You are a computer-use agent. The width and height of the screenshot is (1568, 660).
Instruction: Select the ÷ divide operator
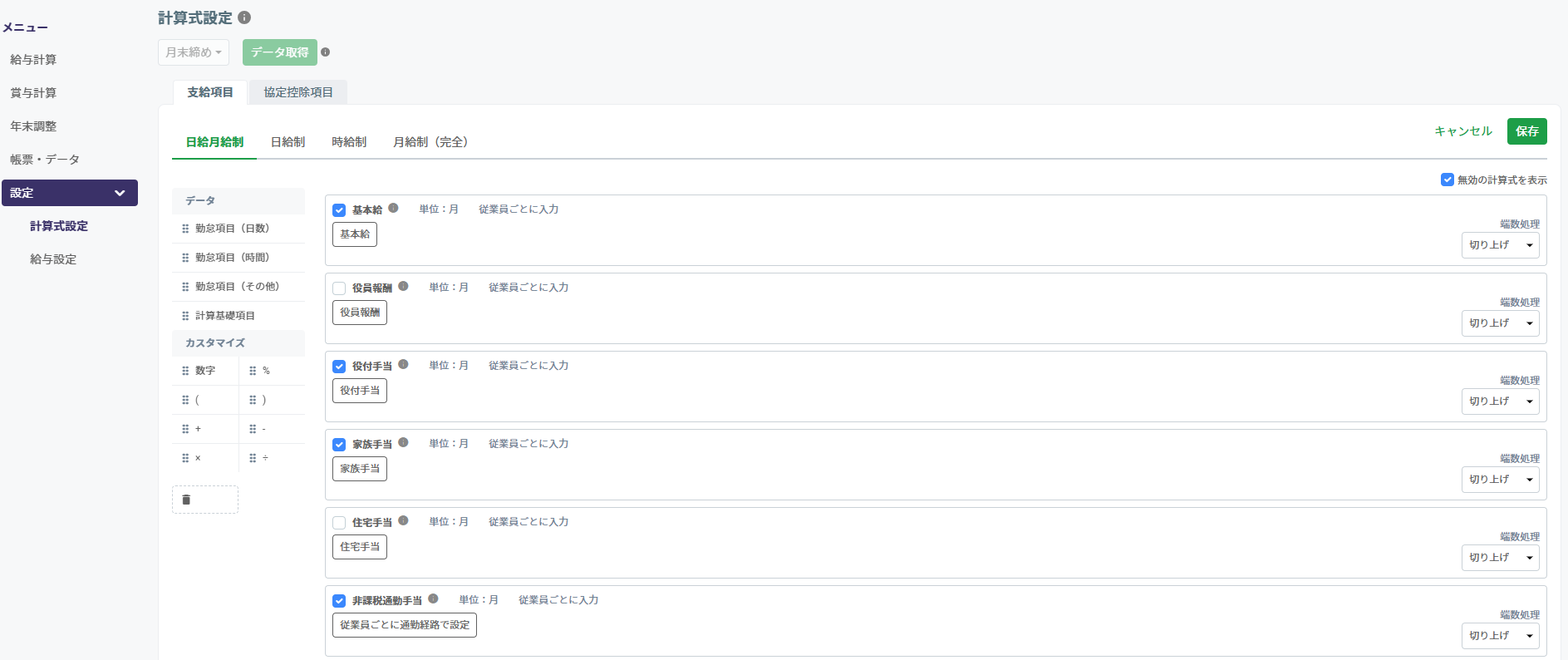point(273,458)
